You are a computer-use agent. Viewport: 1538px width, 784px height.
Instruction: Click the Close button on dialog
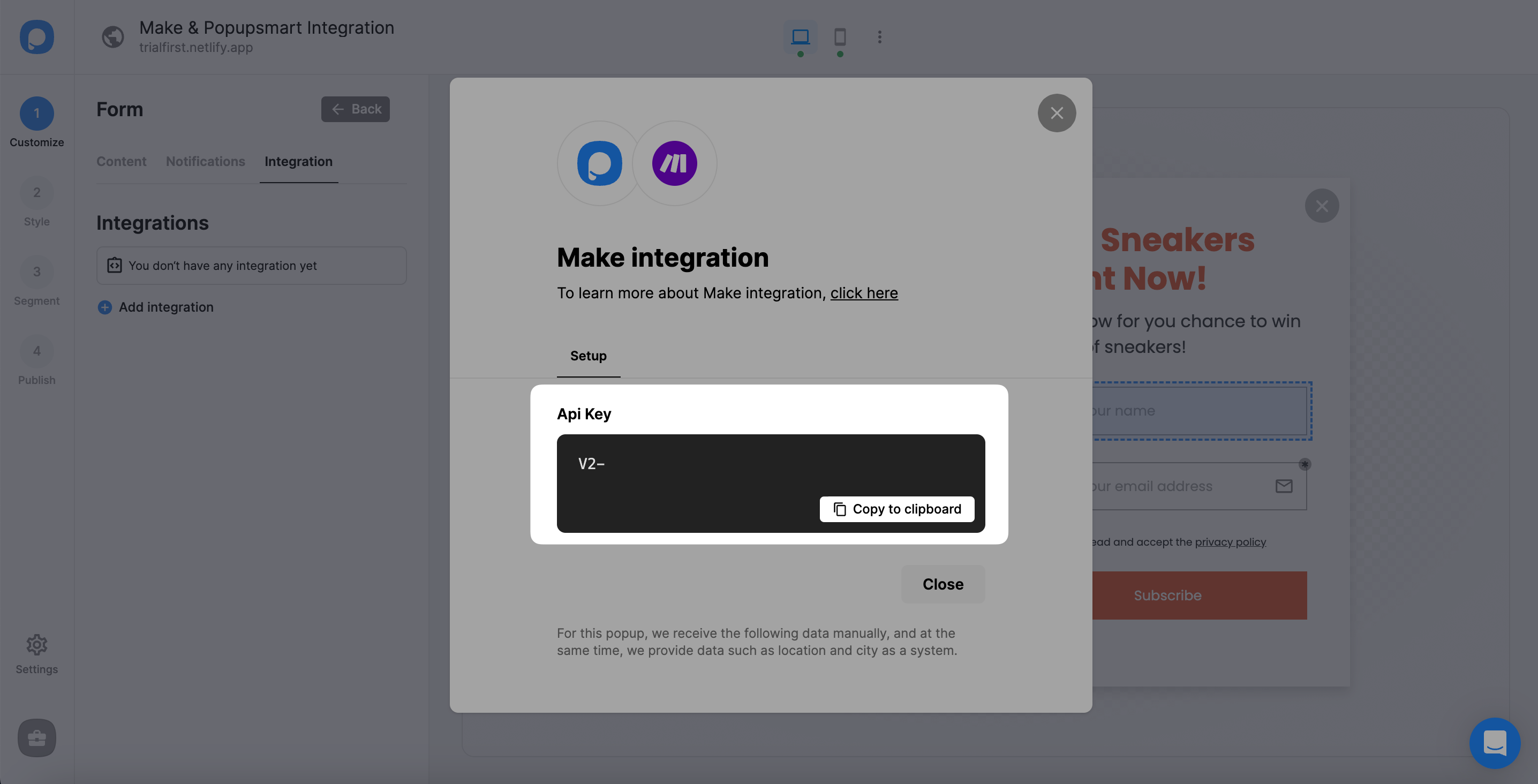[942, 584]
